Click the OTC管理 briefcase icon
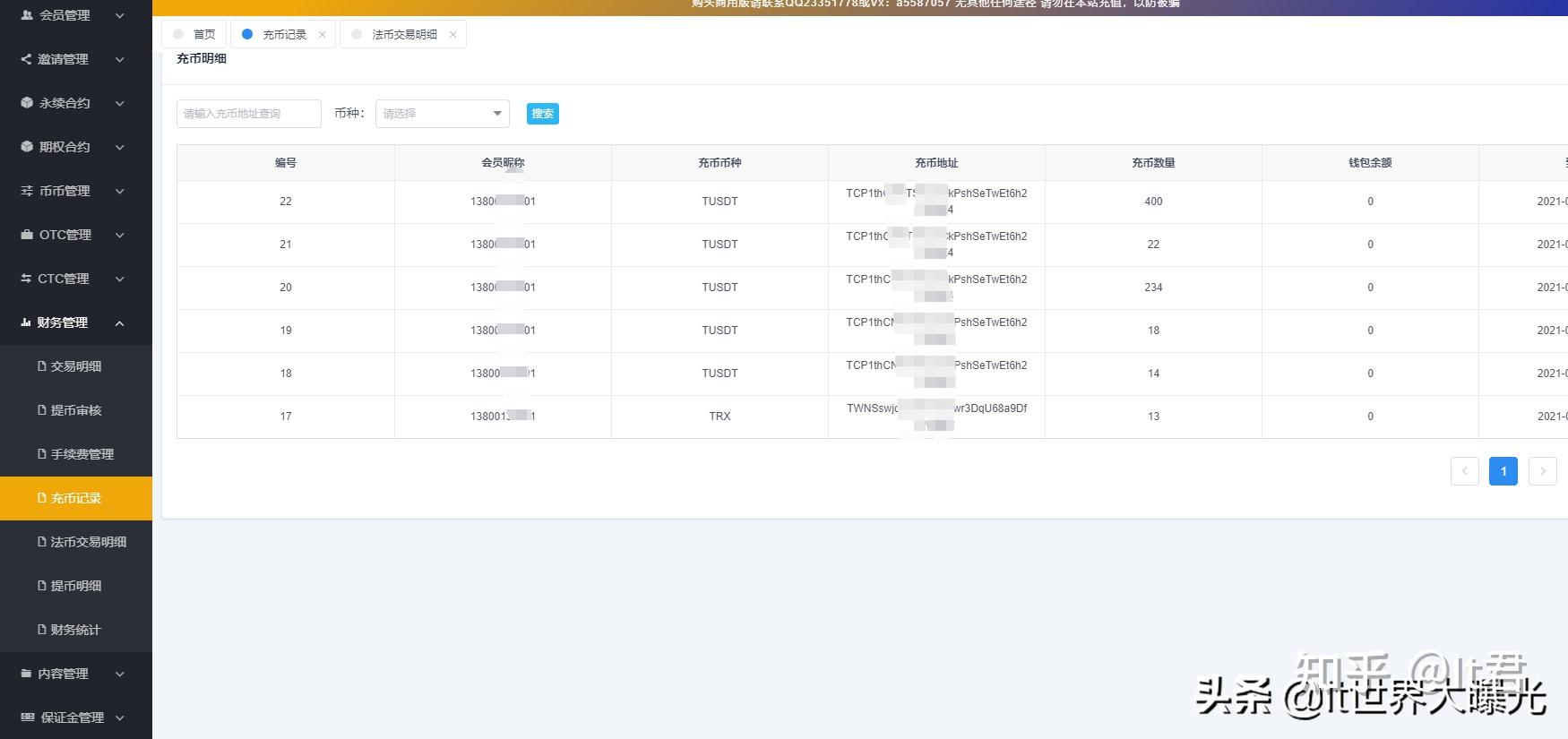 coord(27,235)
